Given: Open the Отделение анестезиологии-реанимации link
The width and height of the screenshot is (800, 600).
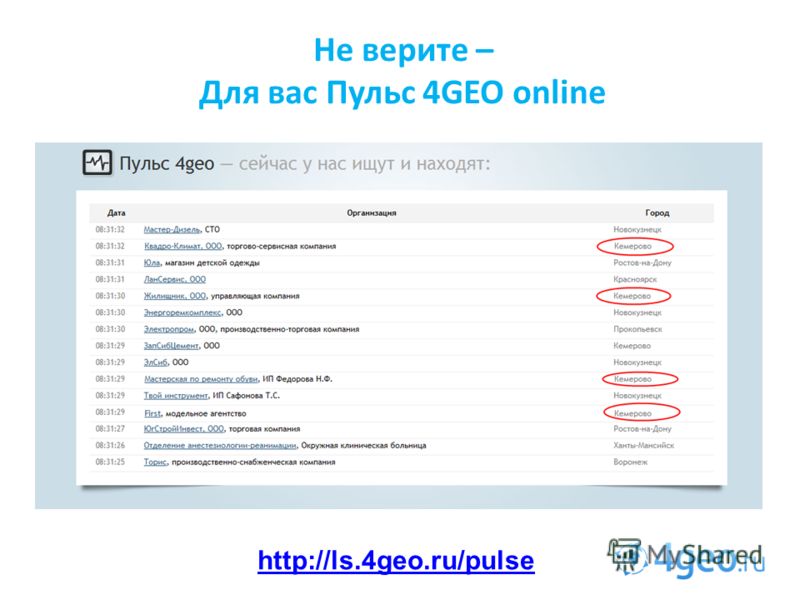Looking at the screenshot, I should 220,445.
